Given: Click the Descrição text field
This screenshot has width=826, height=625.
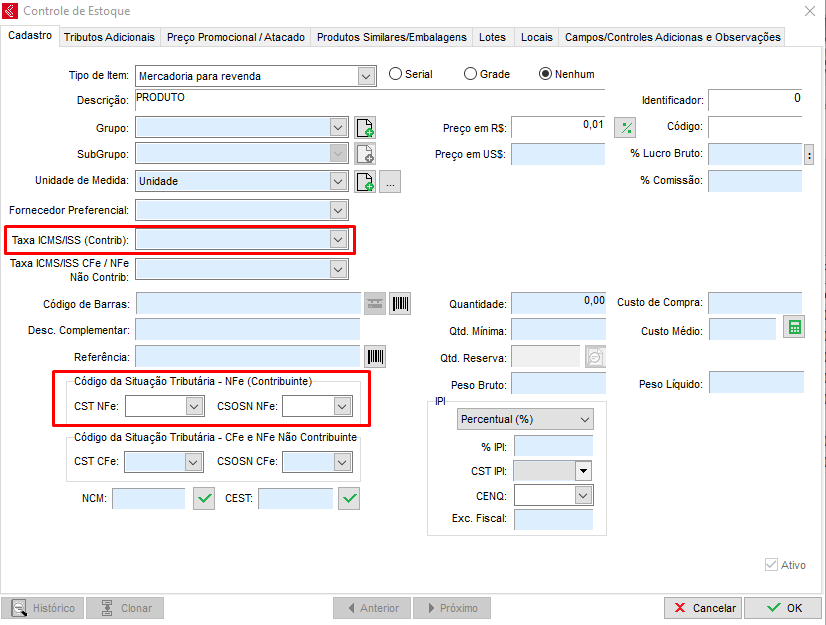Looking at the screenshot, I should point(370,99).
